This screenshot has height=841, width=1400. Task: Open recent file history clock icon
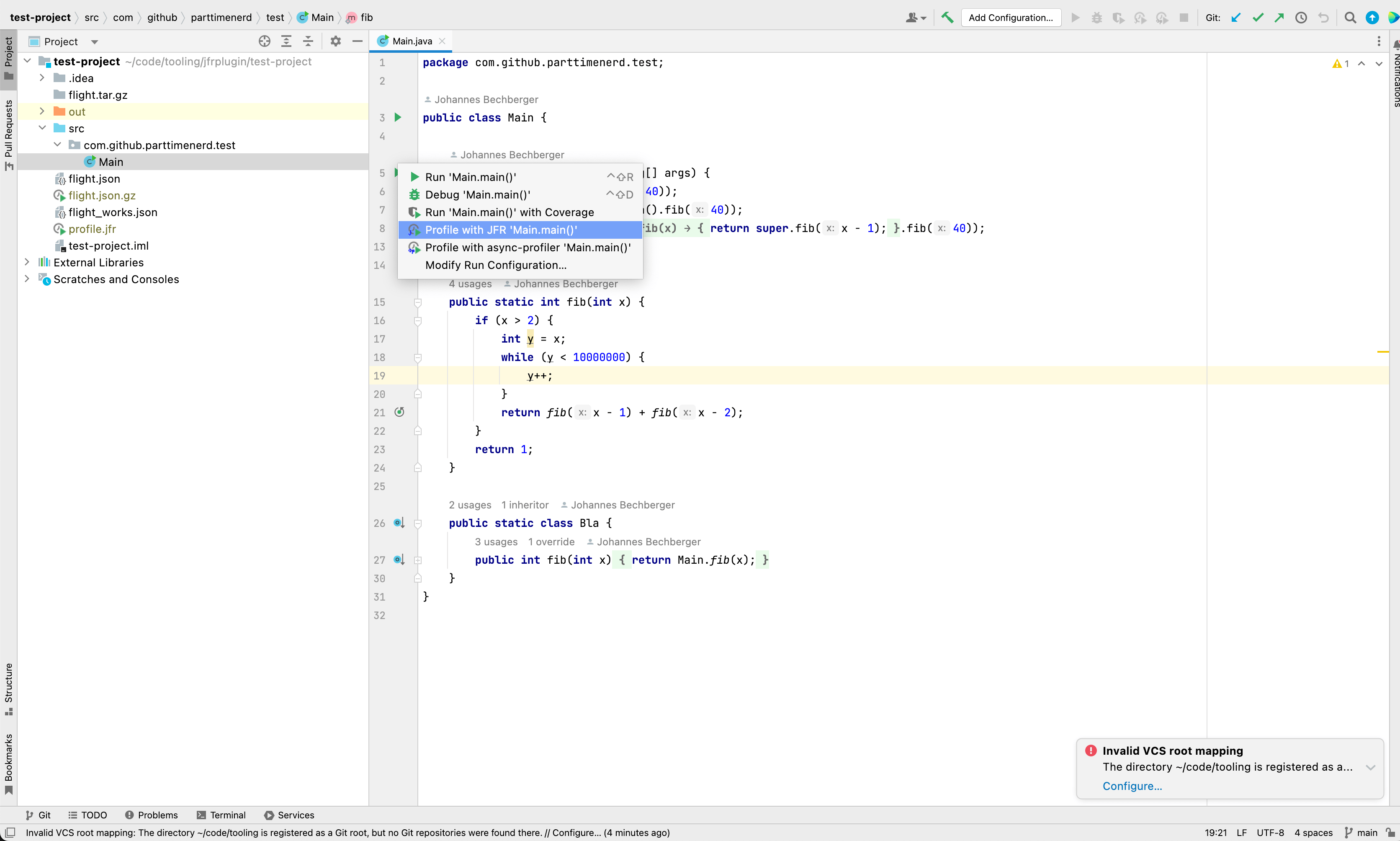(x=1301, y=18)
